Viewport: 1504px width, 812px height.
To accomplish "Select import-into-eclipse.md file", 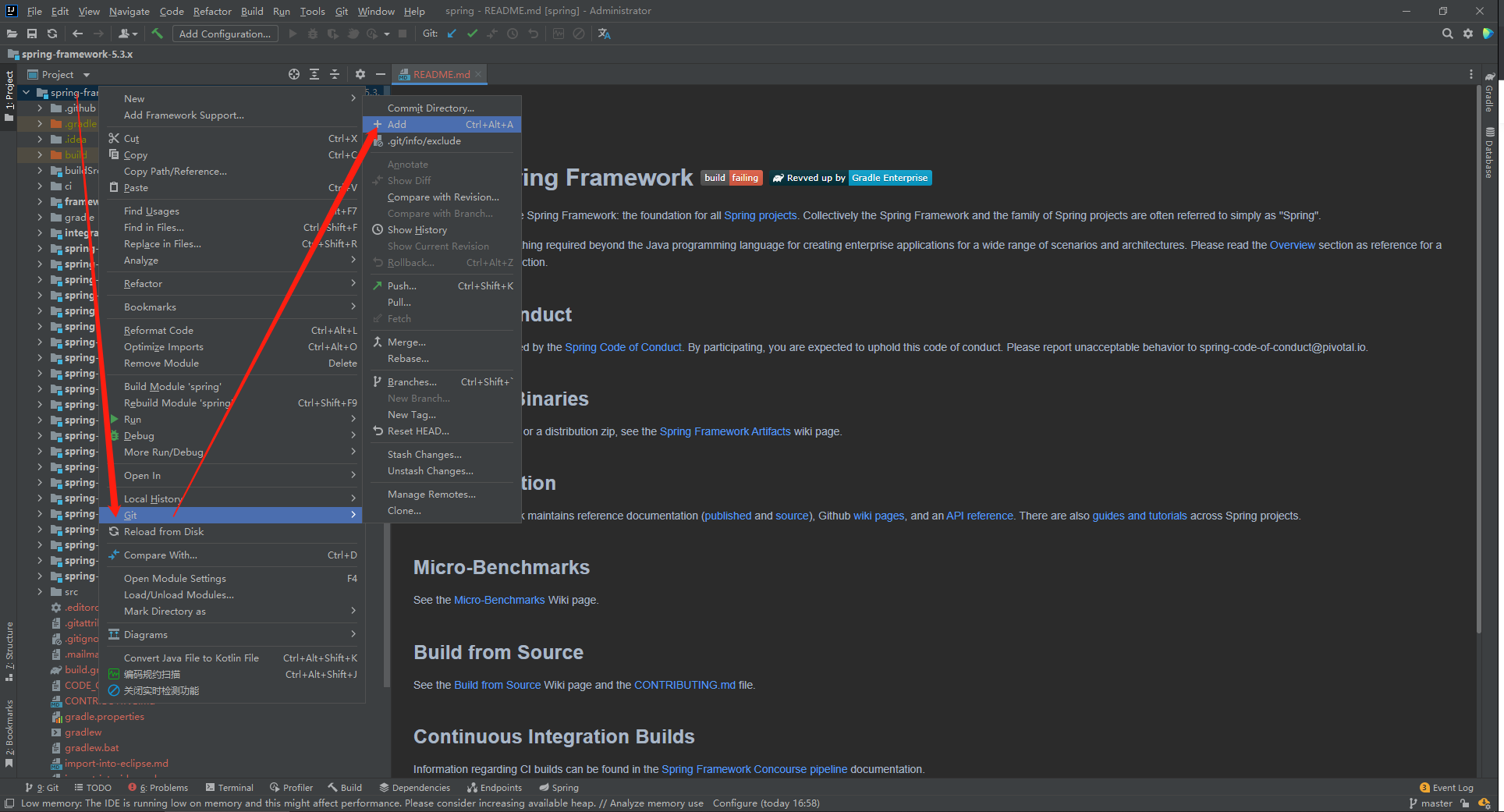I will click(x=116, y=764).
